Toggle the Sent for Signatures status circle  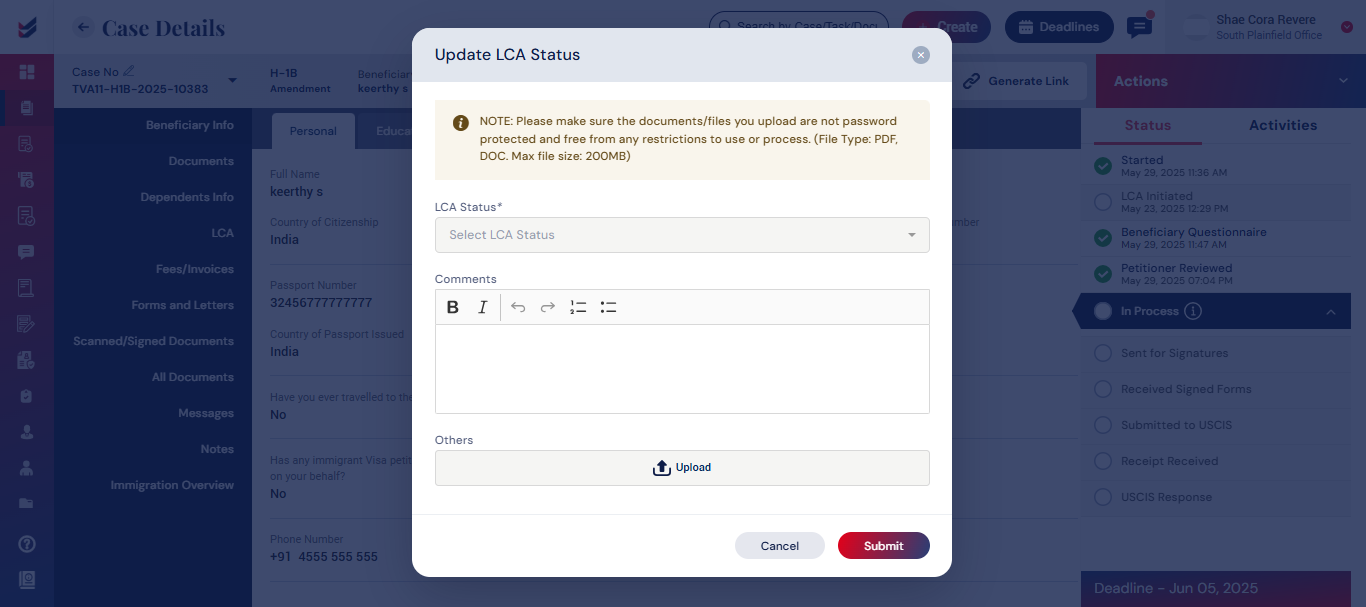(x=1103, y=353)
